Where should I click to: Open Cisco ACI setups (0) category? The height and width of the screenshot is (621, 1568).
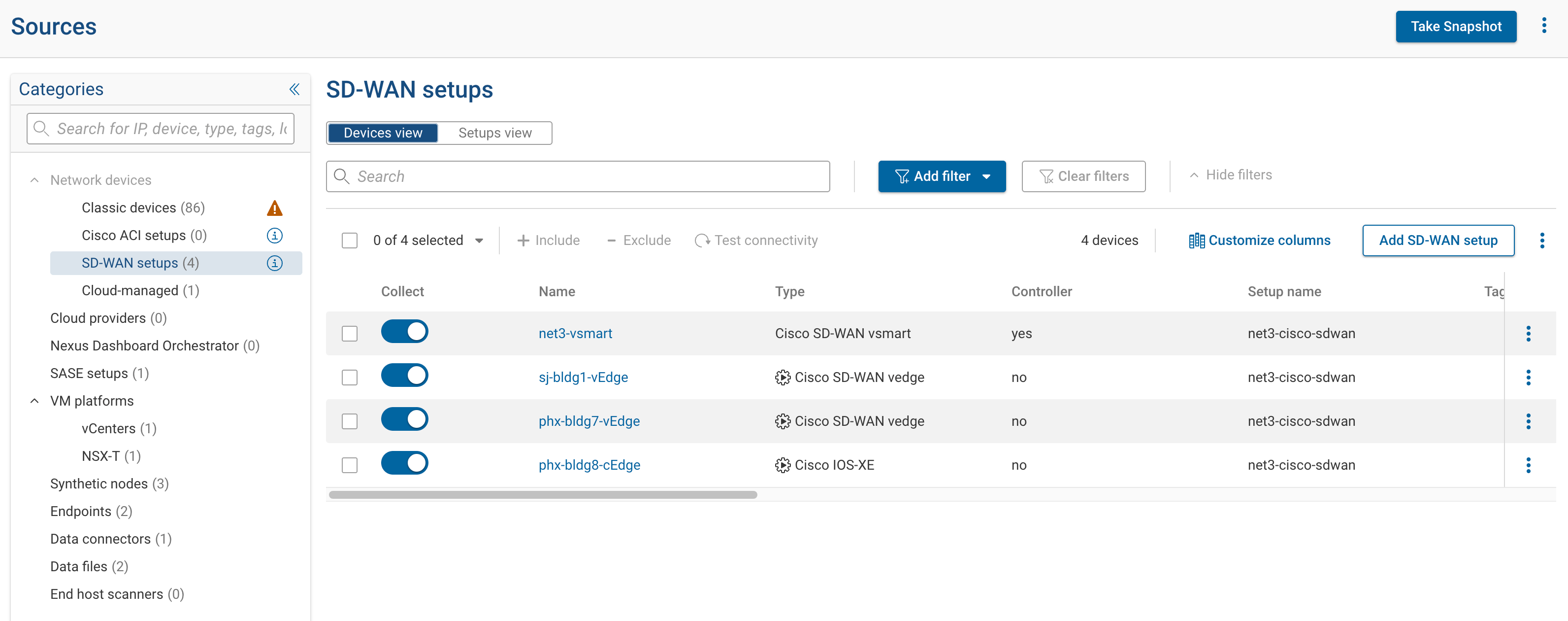click(144, 236)
